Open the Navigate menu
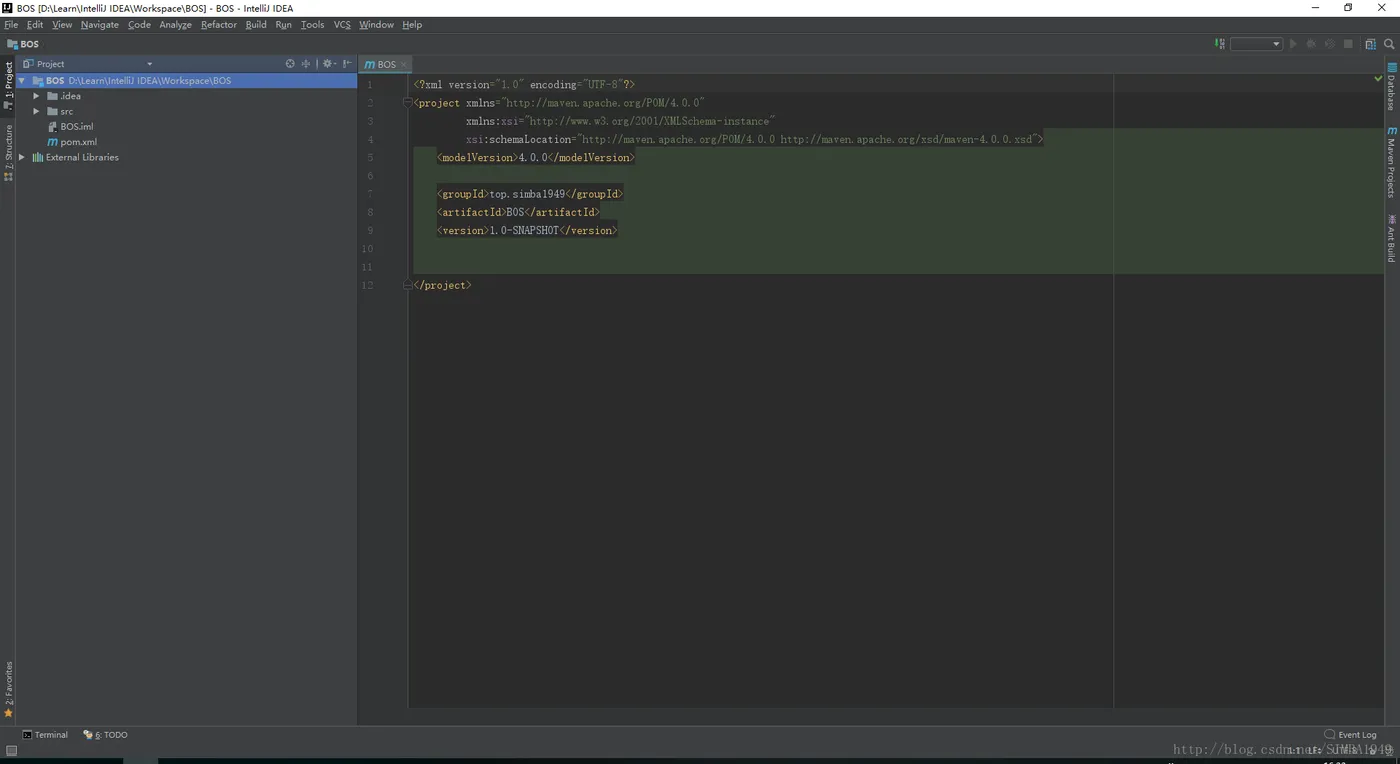Viewport: 1400px width, 764px height. click(x=100, y=25)
